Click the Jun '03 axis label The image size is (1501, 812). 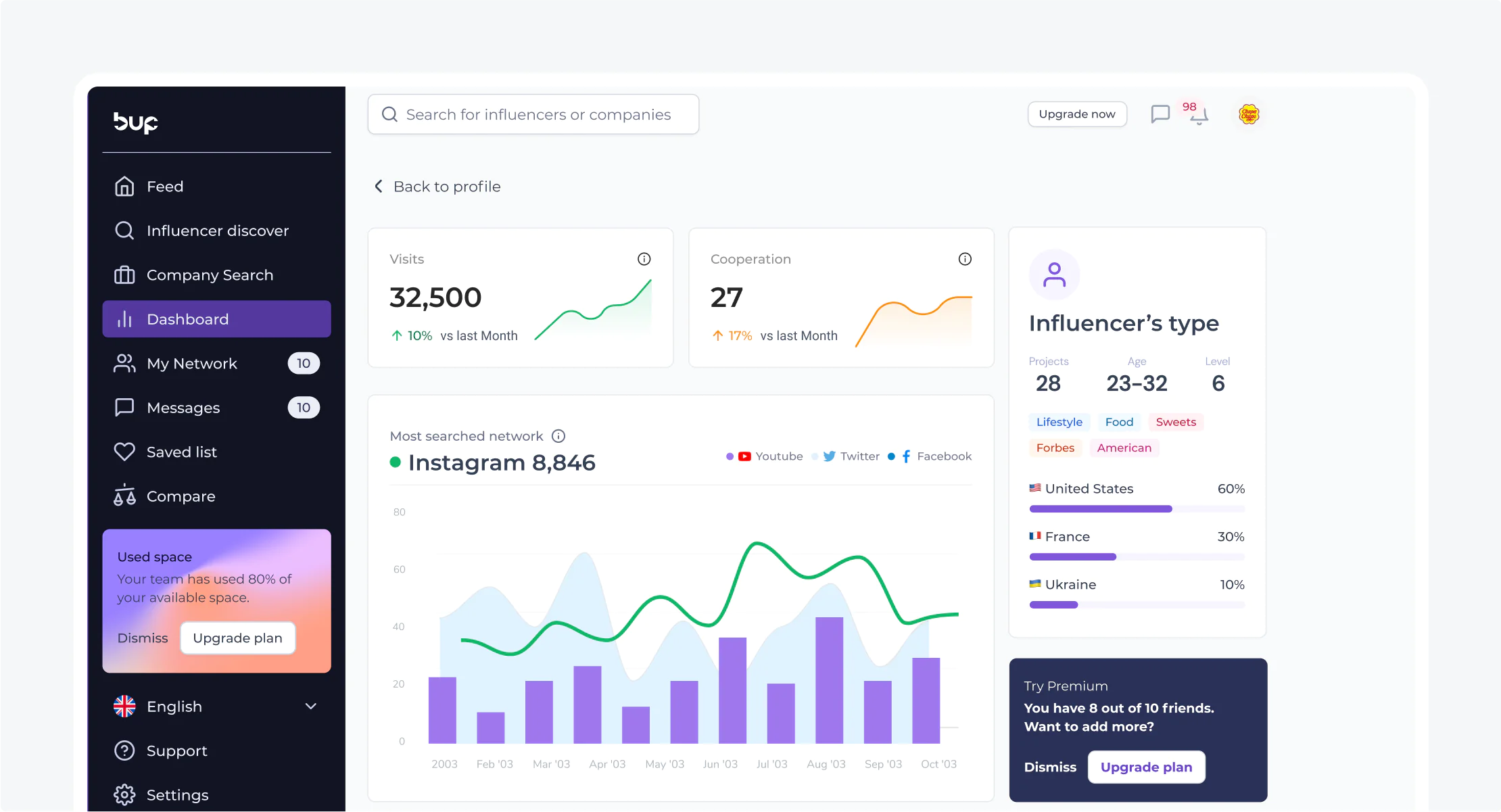pos(720,764)
